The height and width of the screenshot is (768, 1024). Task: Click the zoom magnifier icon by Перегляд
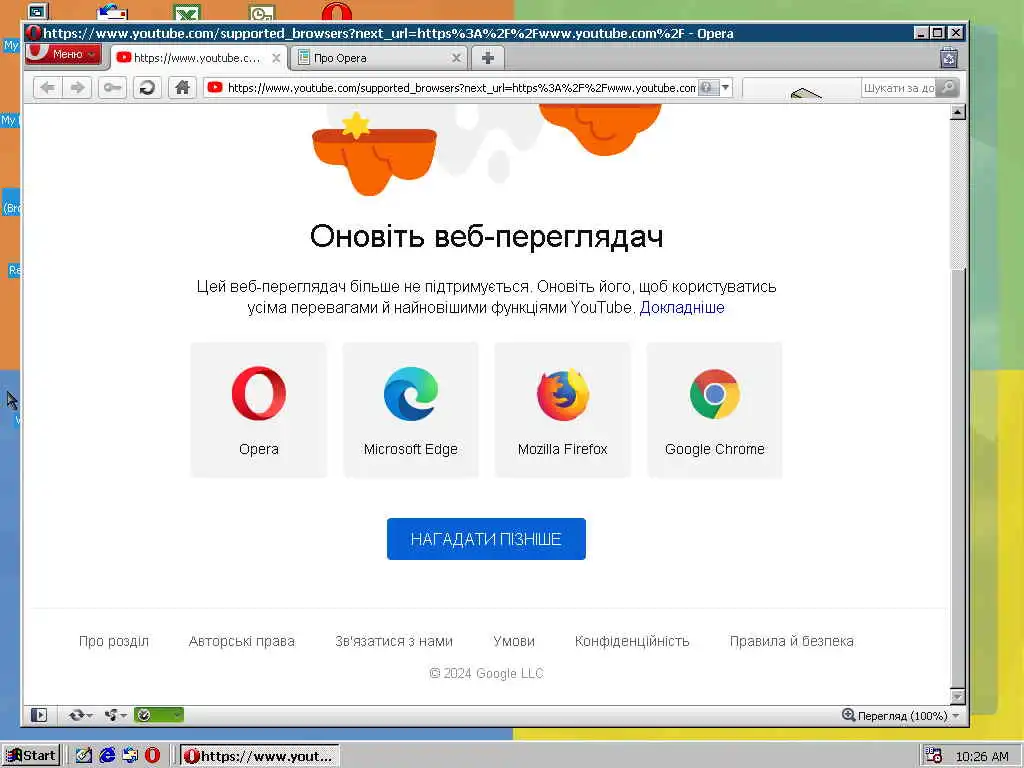coord(848,715)
